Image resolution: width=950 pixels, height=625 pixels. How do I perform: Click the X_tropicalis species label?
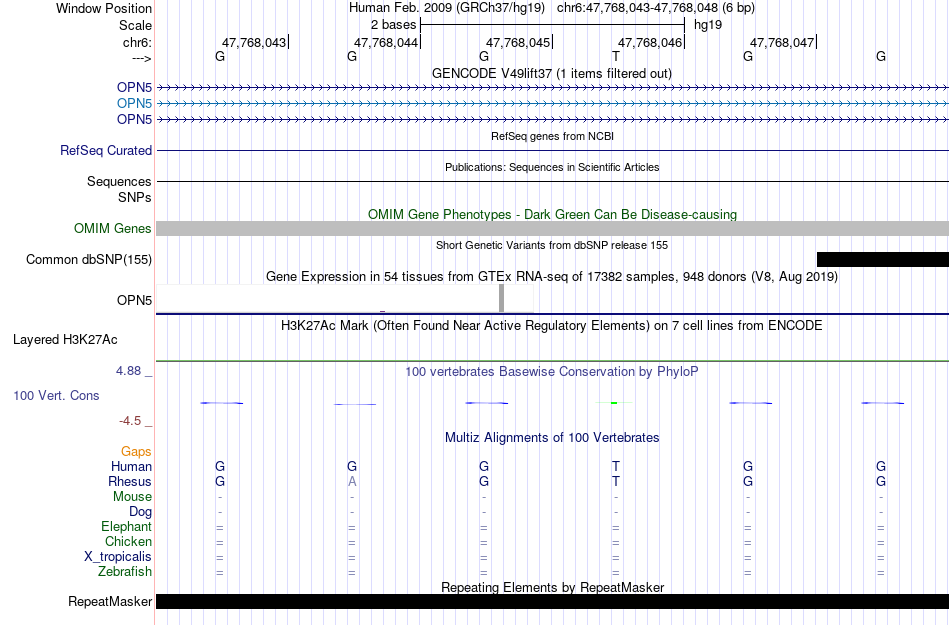(118, 557)
